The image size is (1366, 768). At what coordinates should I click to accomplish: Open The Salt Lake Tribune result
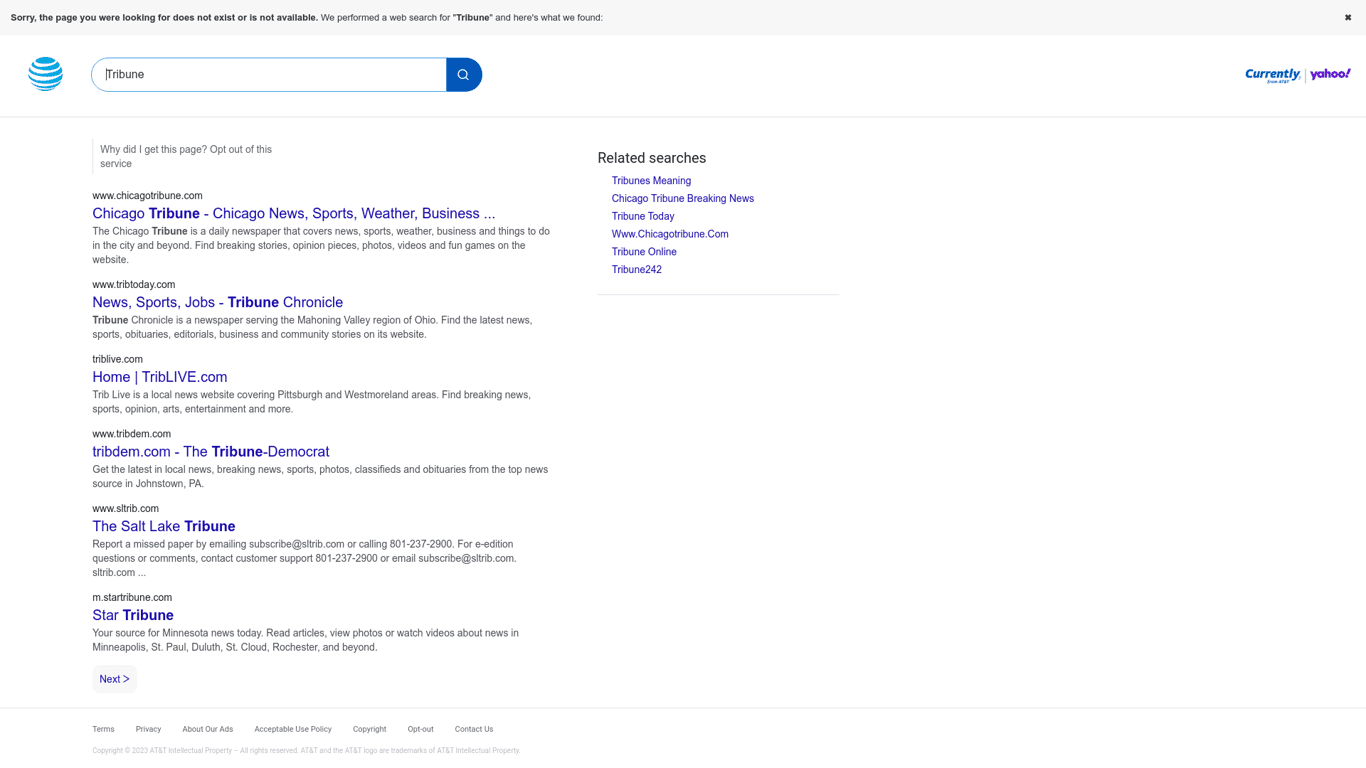163,526
